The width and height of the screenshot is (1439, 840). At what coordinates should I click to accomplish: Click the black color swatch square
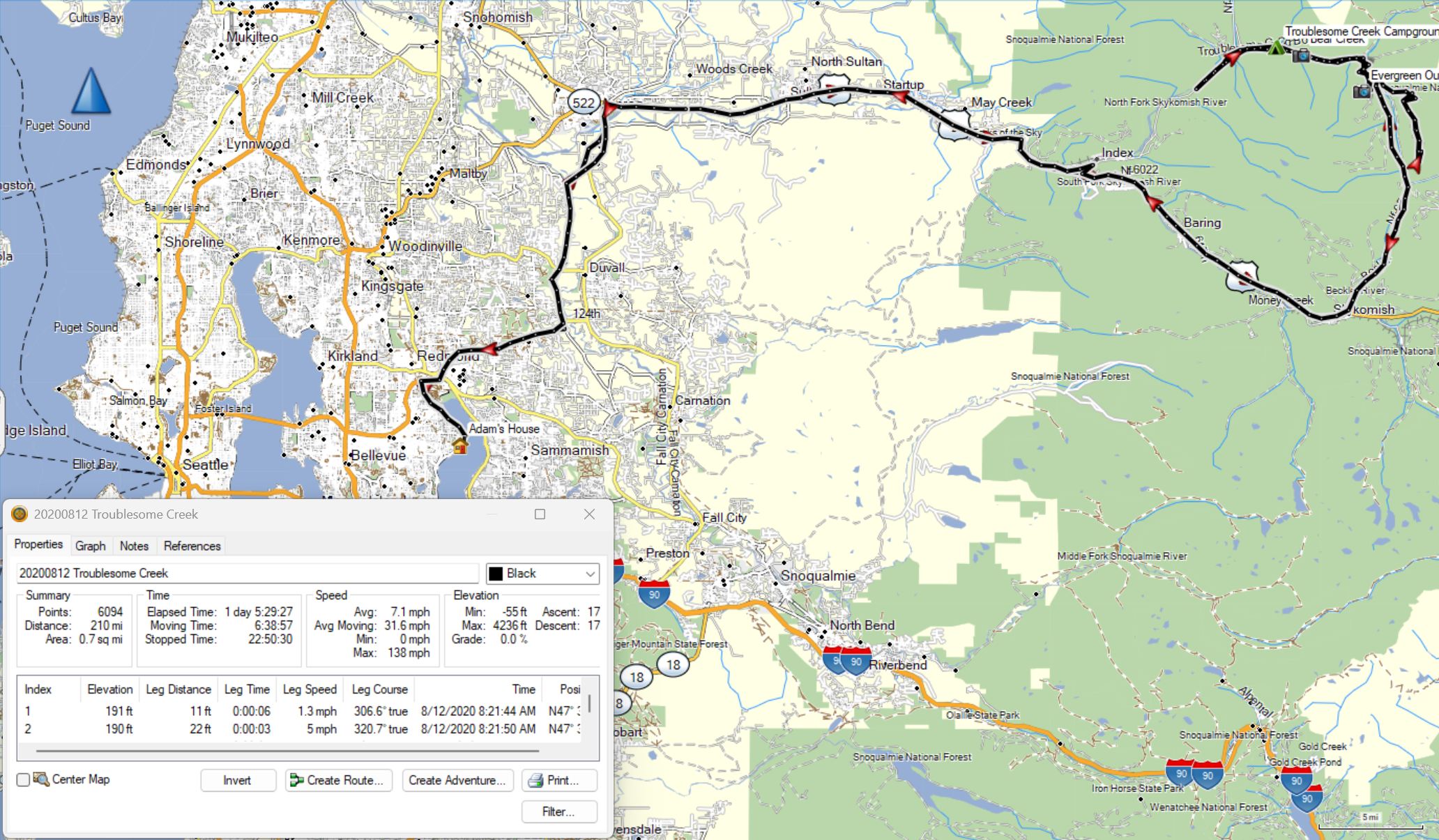(496, 574)
